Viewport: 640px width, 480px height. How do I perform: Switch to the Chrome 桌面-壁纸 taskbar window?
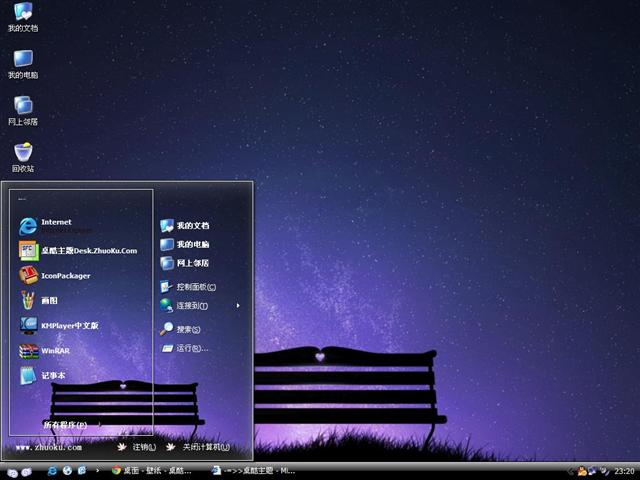point(152,470)
